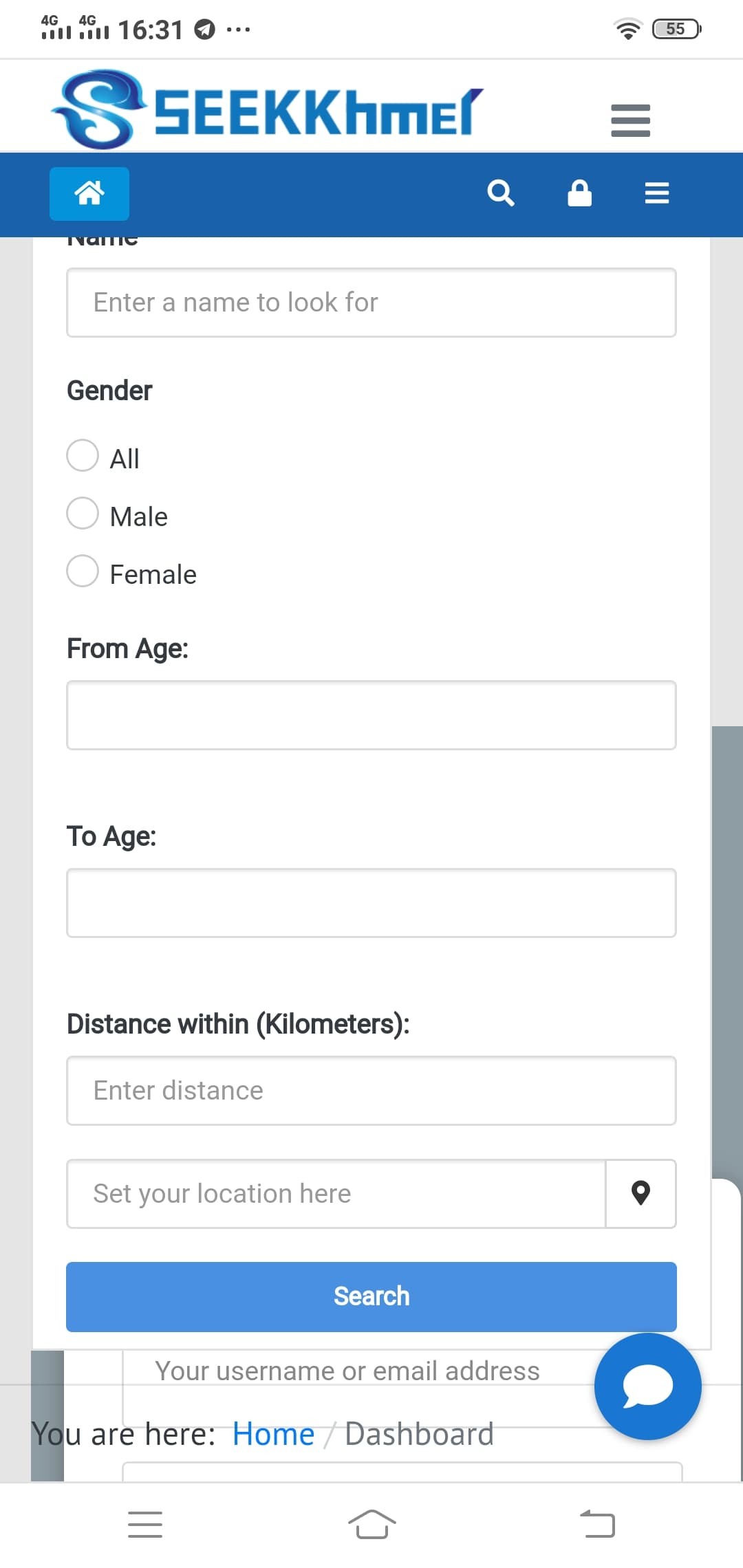Click the Search button
This screenshot has height=1568, width=743.
[371, 1296]
